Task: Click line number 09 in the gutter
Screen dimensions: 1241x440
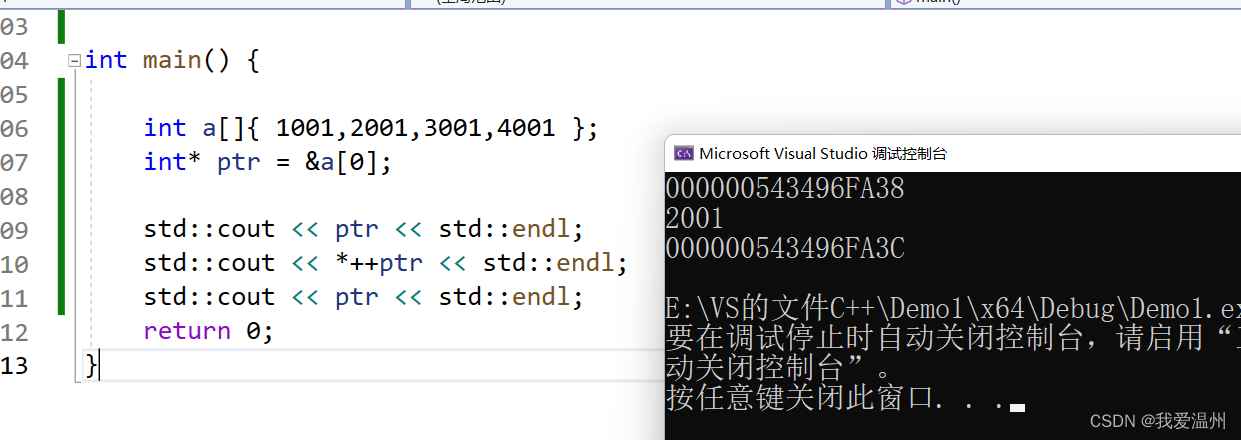Action: click(15, 230)
